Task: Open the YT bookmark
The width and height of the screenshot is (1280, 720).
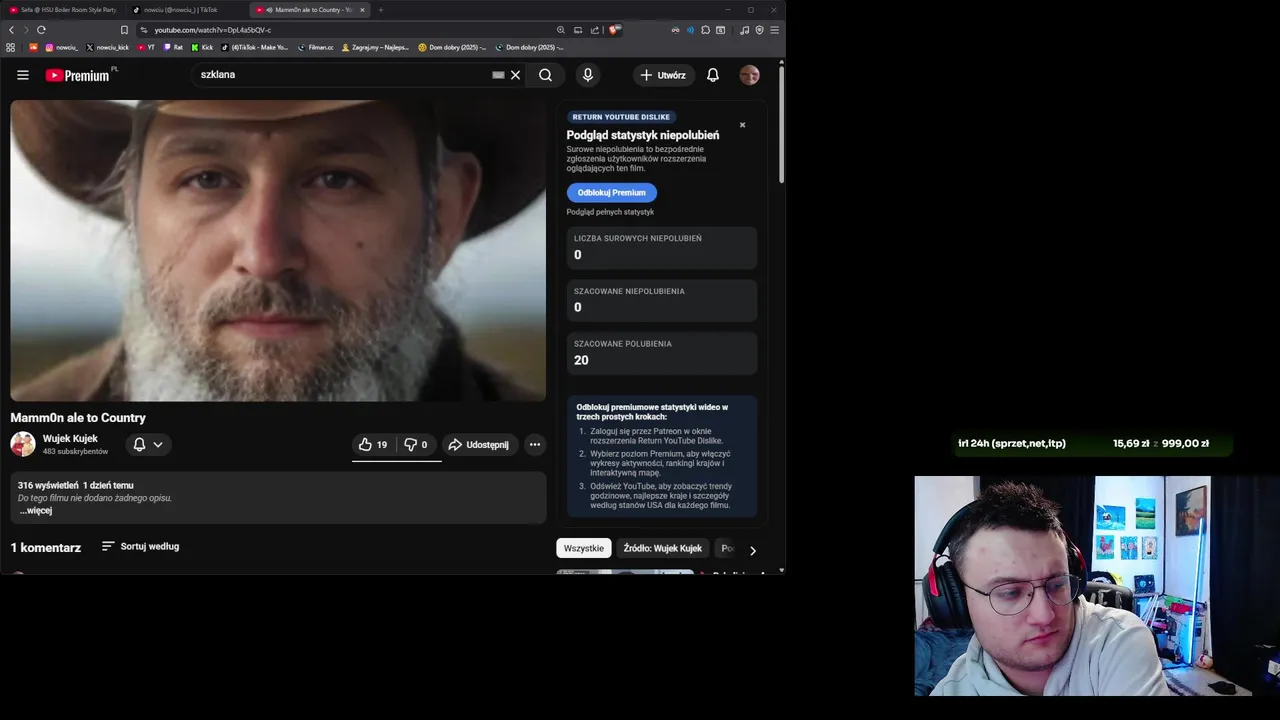Action: tap(146, 47)
